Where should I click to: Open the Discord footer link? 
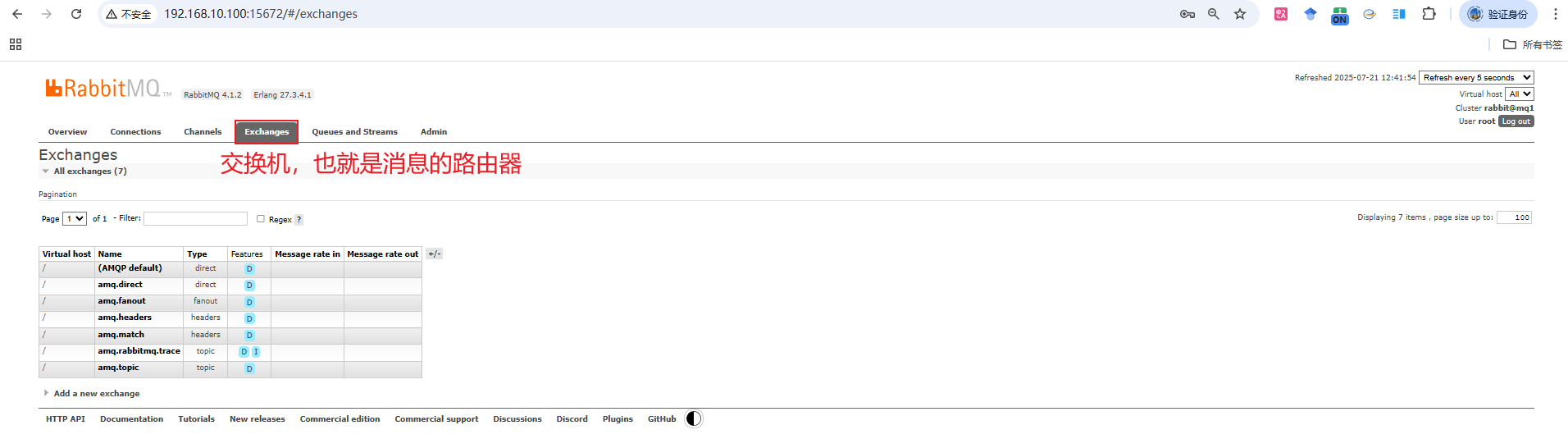point(572,418)
